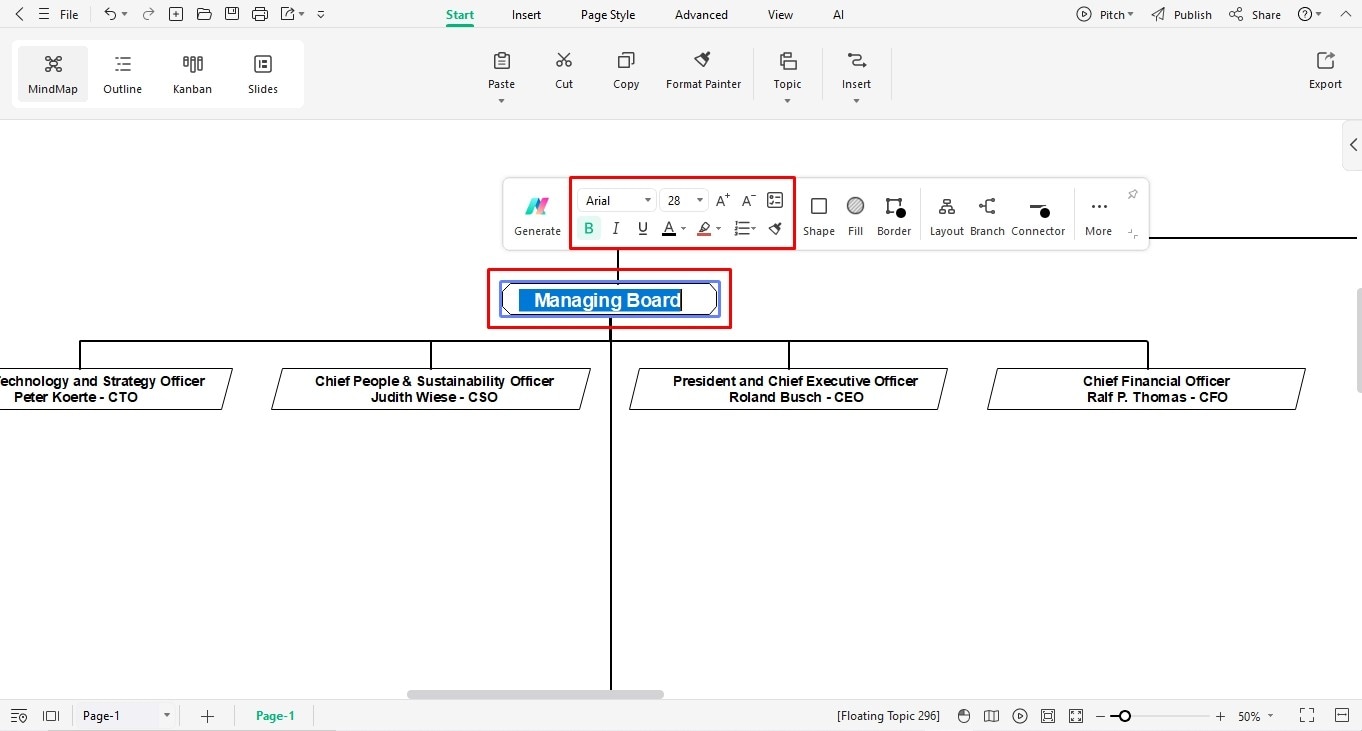Click the horizontal canvas scrollbar
1362x731 pixels.
point(535,694)
